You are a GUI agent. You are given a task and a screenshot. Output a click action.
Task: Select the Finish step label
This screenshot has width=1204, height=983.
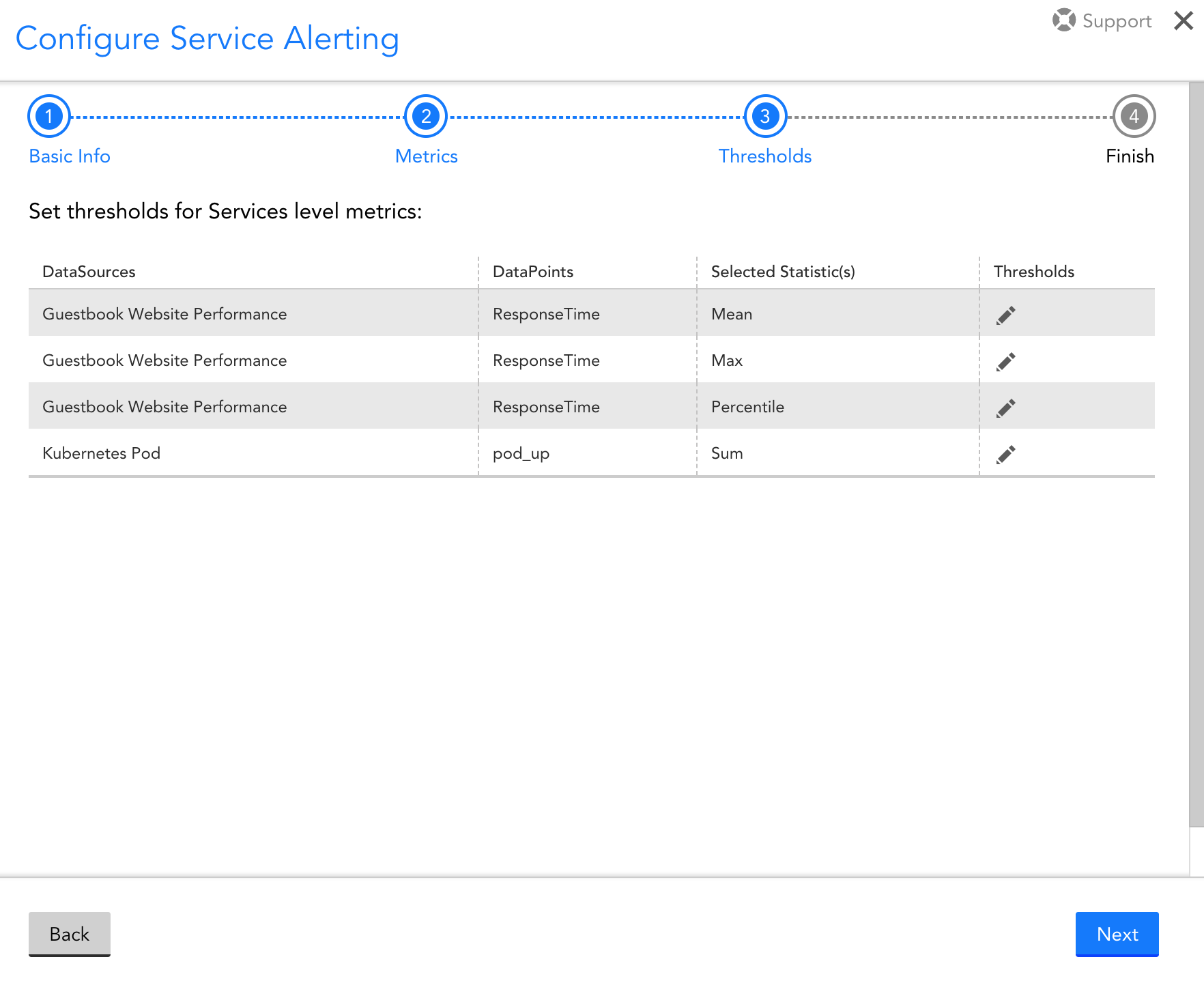pos(1130,156)
